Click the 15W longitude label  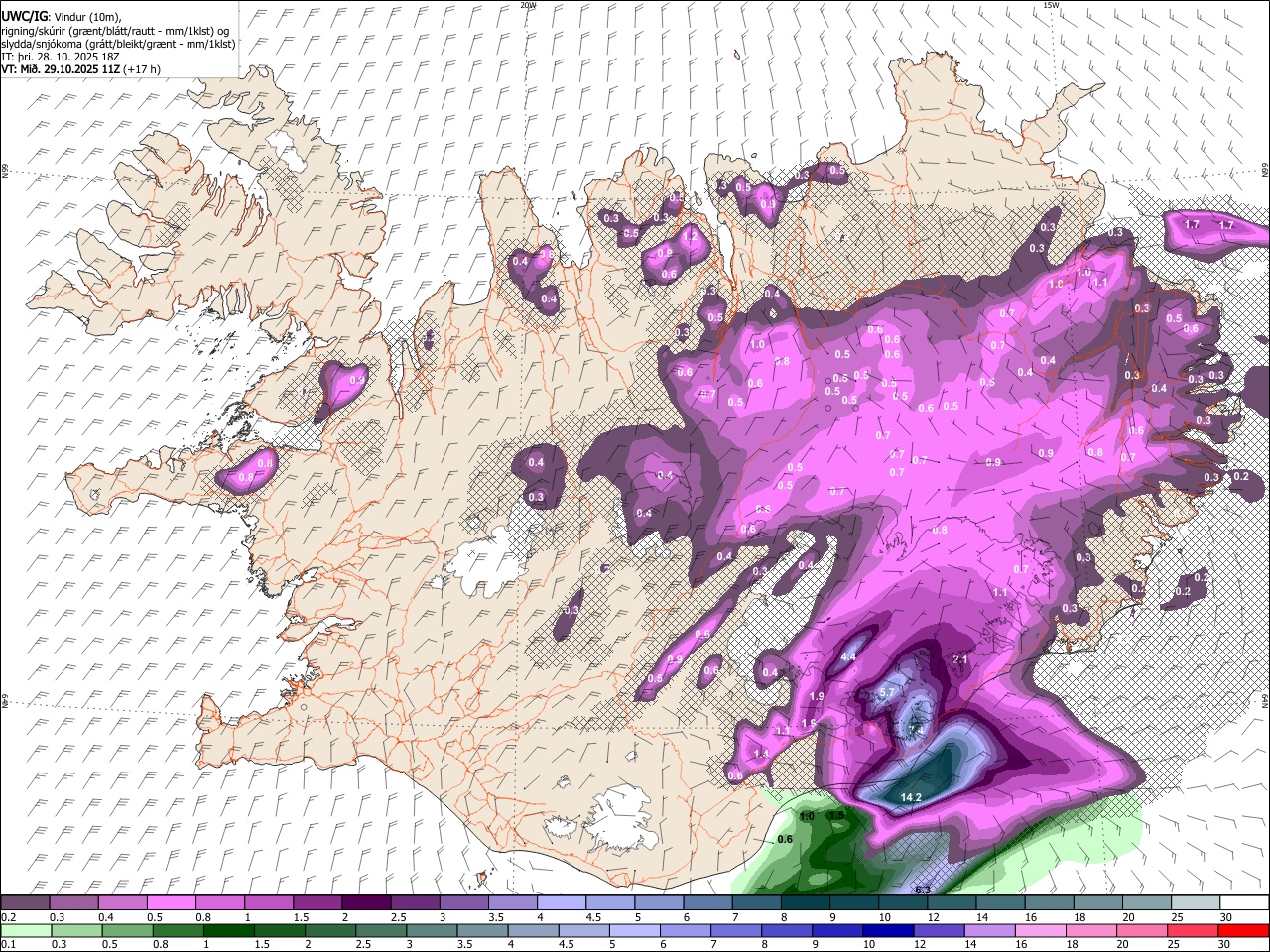(1051, 5)
